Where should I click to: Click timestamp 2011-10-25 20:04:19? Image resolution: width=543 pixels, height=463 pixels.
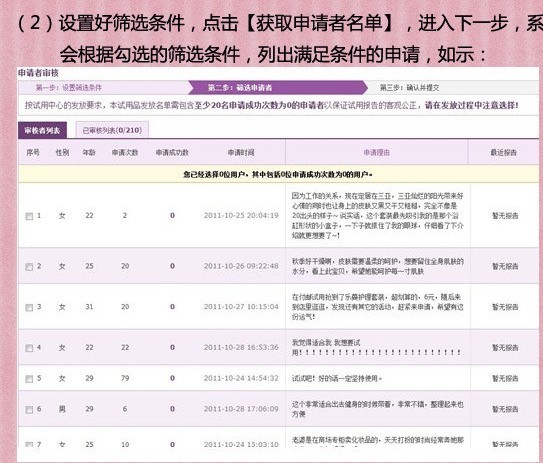pyautogui.click(x=241, y=215)
